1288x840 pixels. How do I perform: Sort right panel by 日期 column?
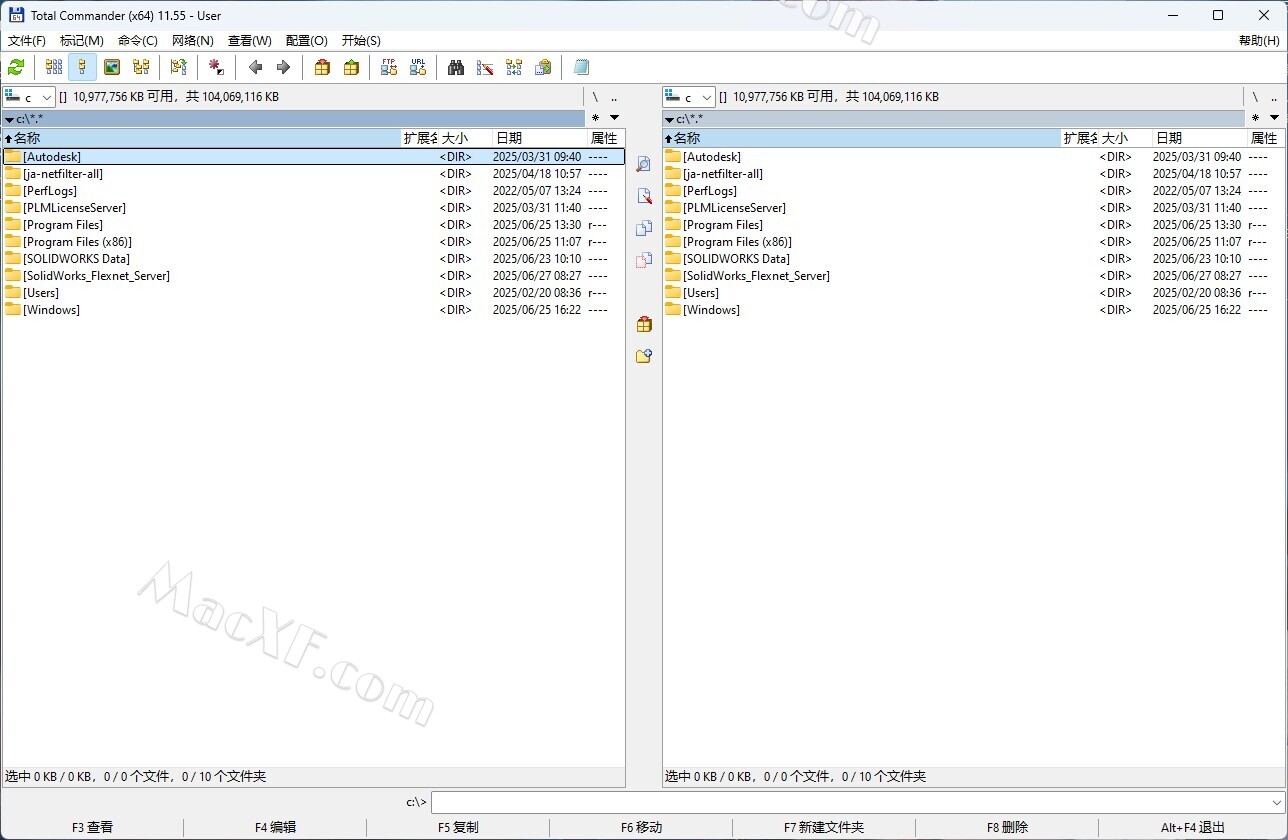tap(1199, 138)
